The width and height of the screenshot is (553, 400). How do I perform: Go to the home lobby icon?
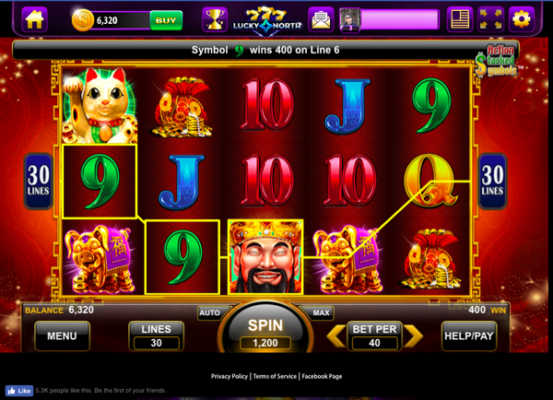click(x=35, y=20)
